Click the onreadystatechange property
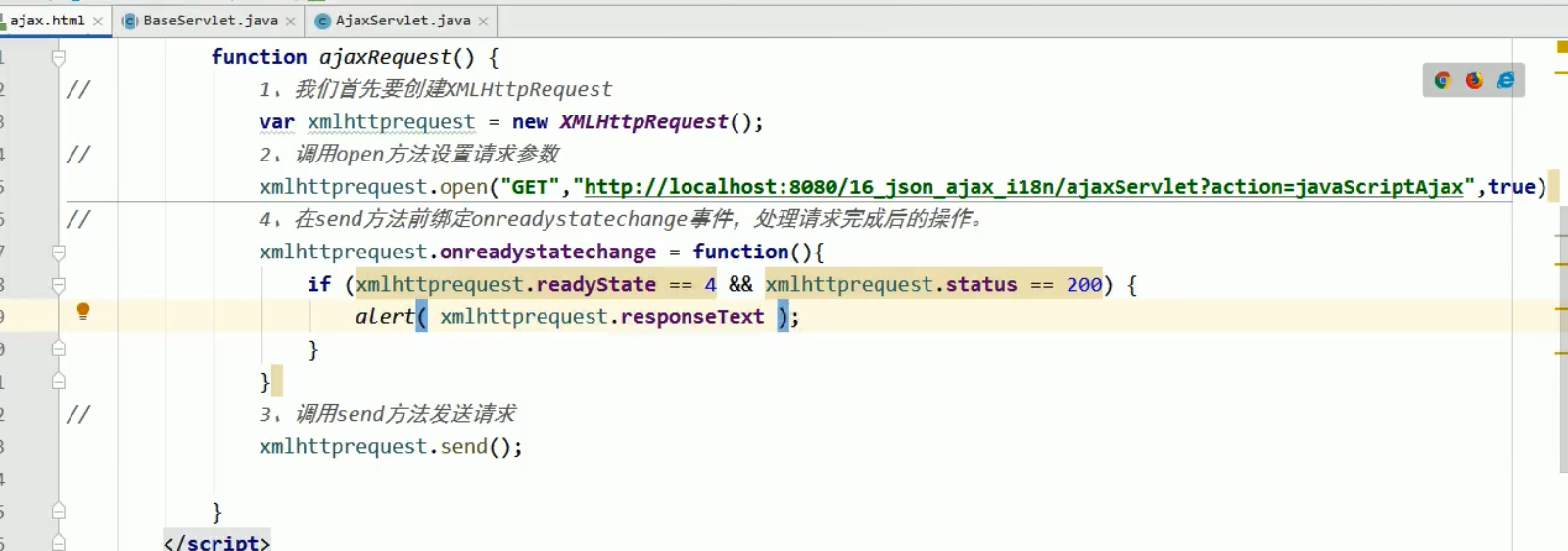The image size is (1568, 551). click(547, 253)
